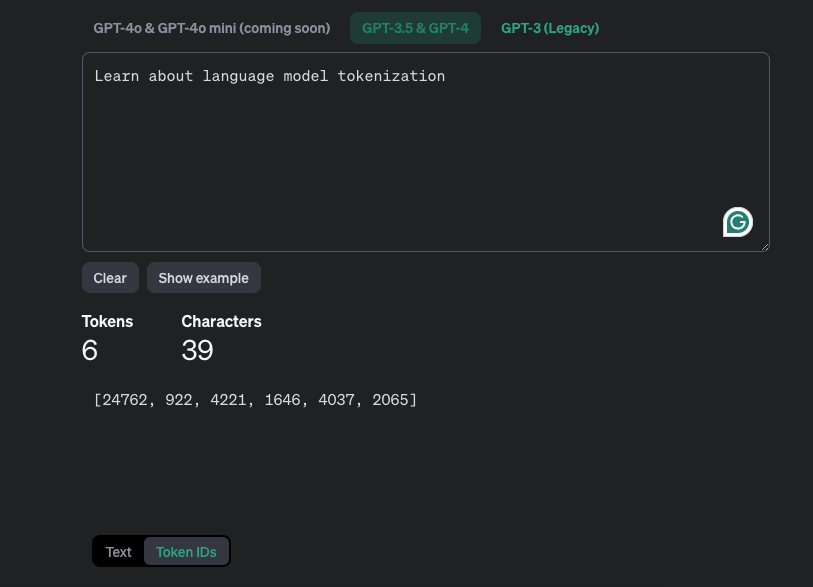Click the Show example button
Image resolution: width=813 pixels, height=587 pixels.
click(x=204, y=278)
